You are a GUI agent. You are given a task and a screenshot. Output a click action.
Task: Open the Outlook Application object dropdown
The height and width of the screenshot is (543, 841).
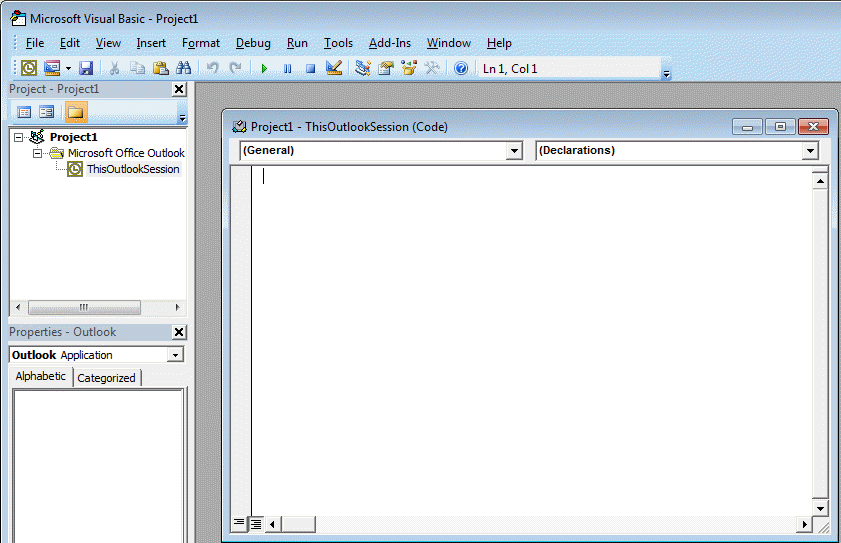click(x=175, y=355)
